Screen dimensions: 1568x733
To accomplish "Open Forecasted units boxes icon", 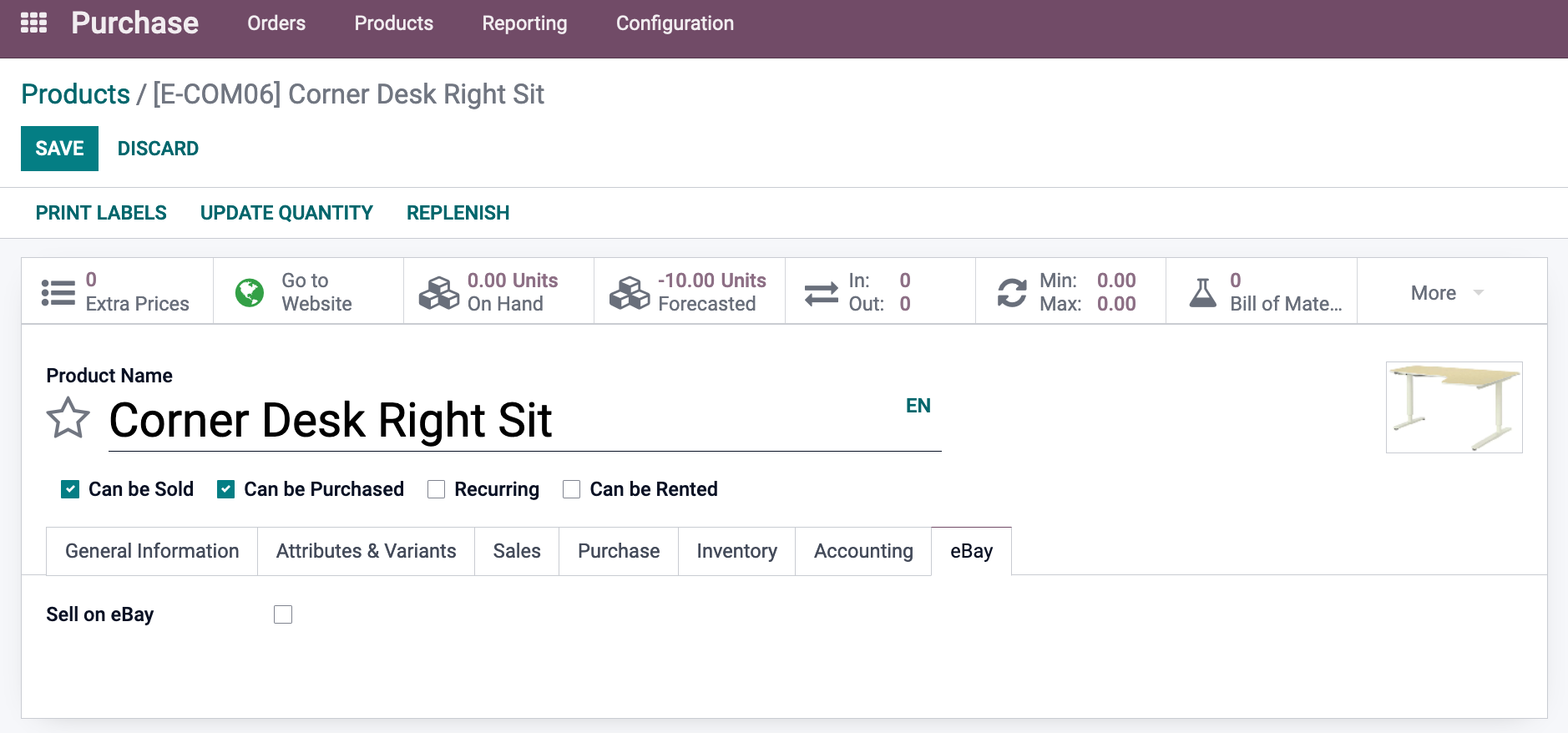I will [630, 292].
